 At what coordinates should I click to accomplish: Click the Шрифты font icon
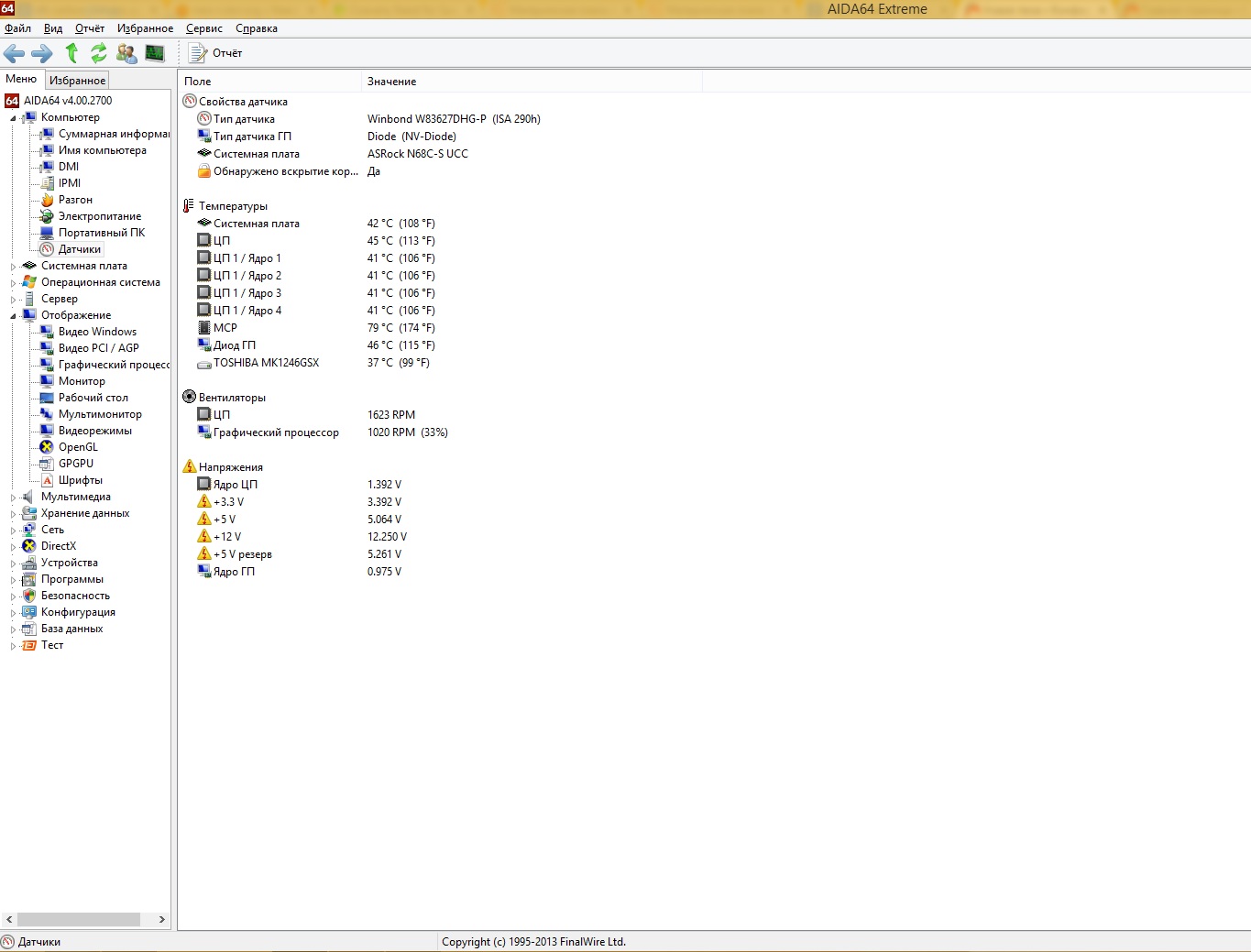(x=47, y=480)
